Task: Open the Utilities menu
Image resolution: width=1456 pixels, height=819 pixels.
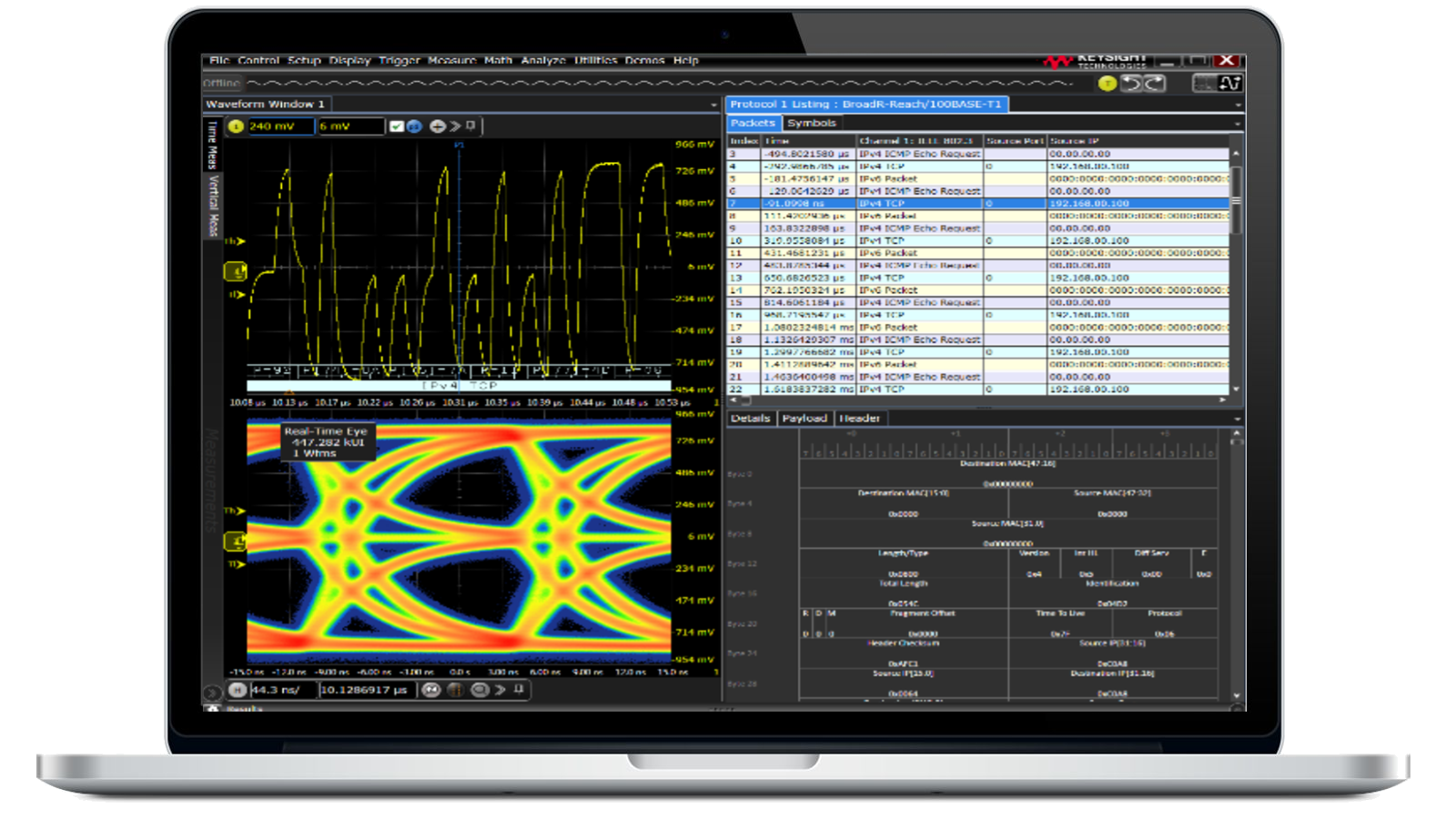Action: point(595,61)
